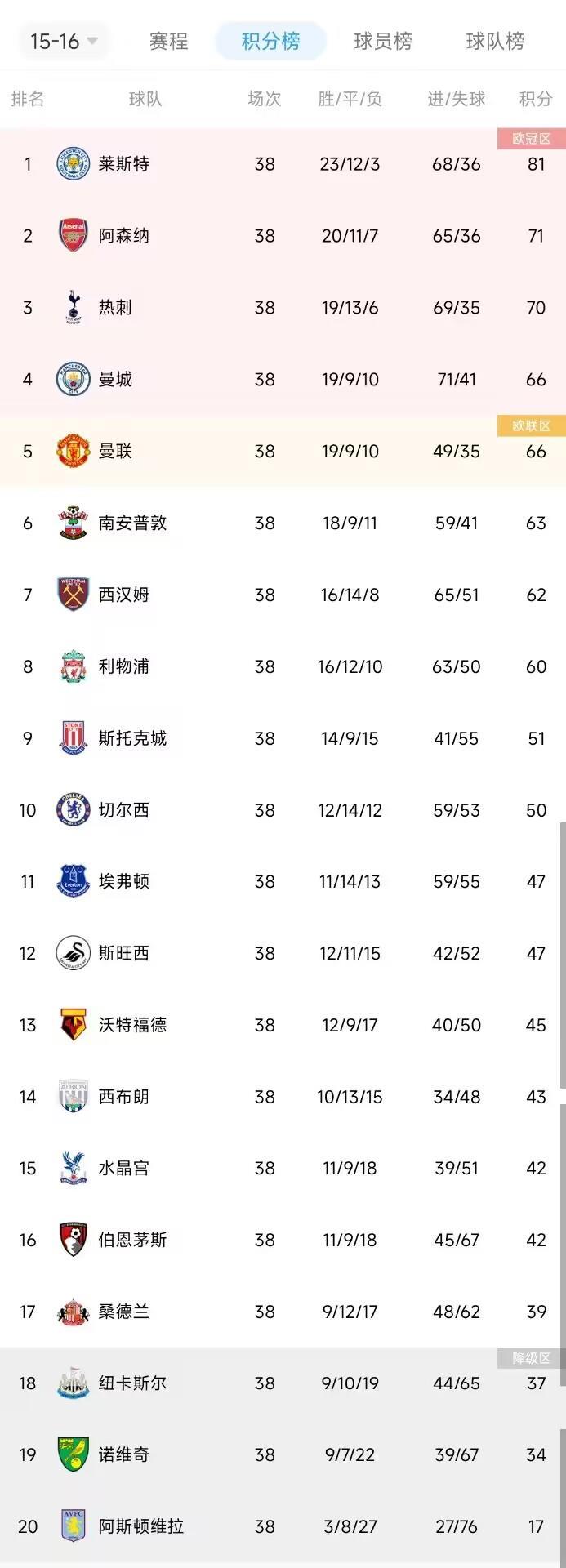Switch to the 赛程 tab
Screen dimensions: 566x1568
coord(168,41)
